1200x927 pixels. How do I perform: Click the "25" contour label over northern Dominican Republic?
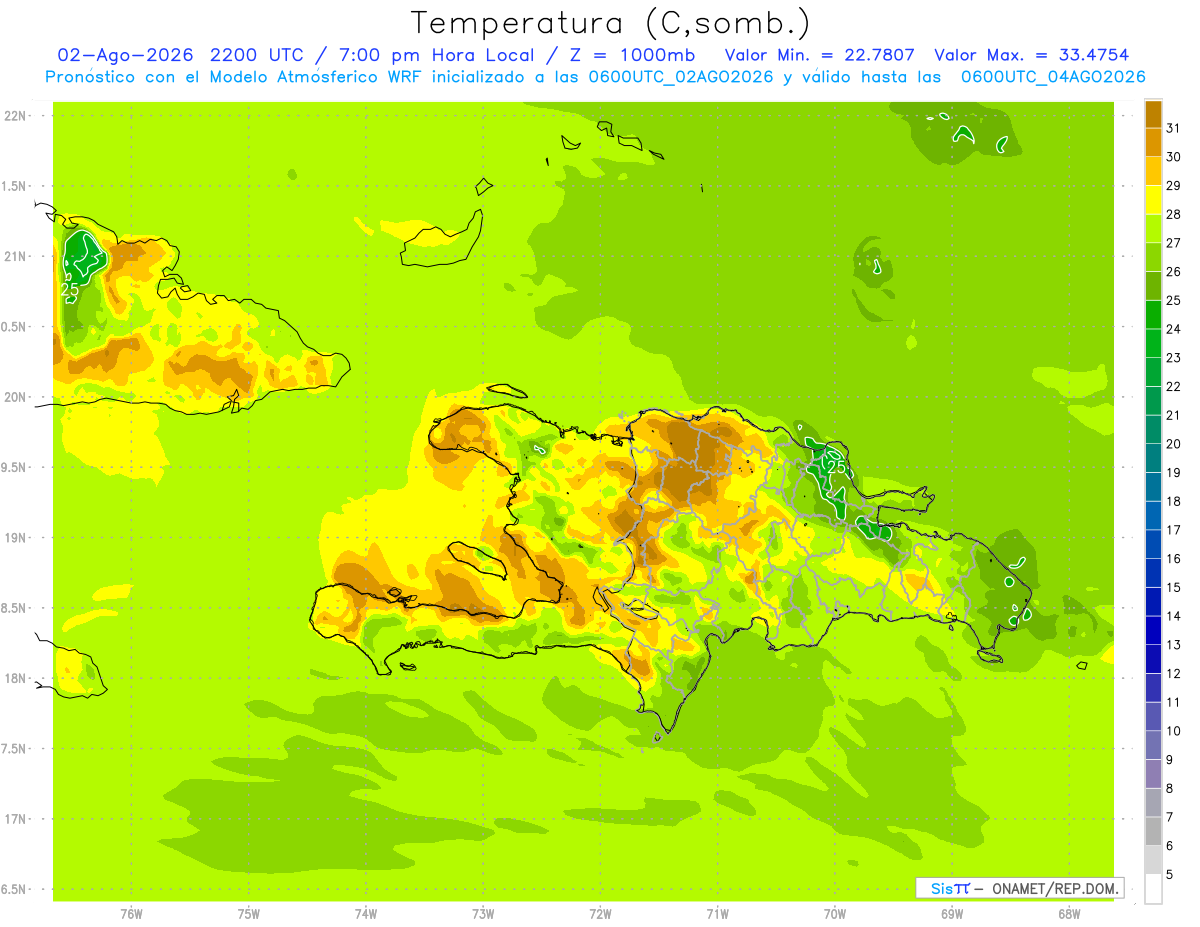[x=836, y=467]
